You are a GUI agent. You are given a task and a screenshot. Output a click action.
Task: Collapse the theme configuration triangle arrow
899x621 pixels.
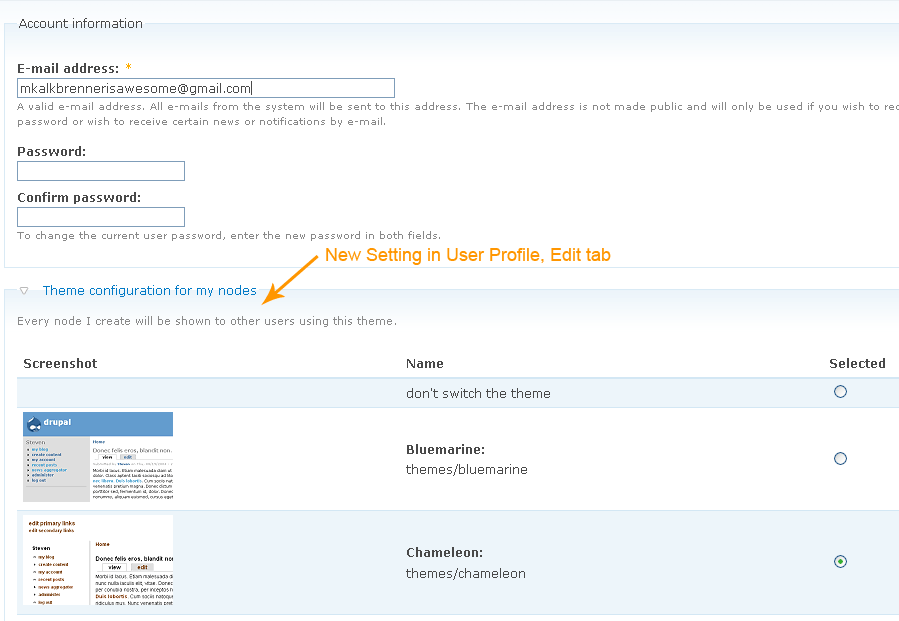[24, 291]
